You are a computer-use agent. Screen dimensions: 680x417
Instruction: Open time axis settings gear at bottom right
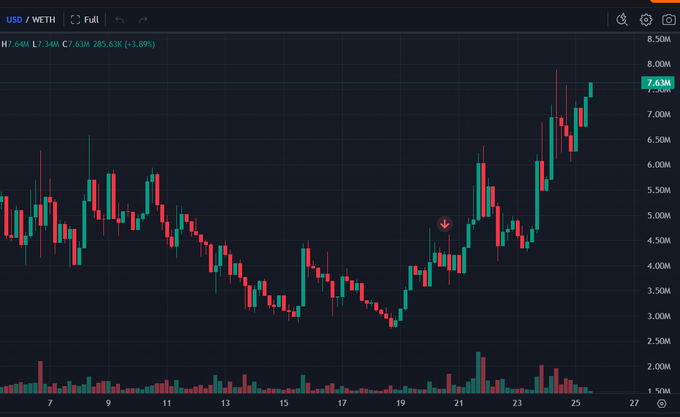pyautogui.click(x=661, y=404)
